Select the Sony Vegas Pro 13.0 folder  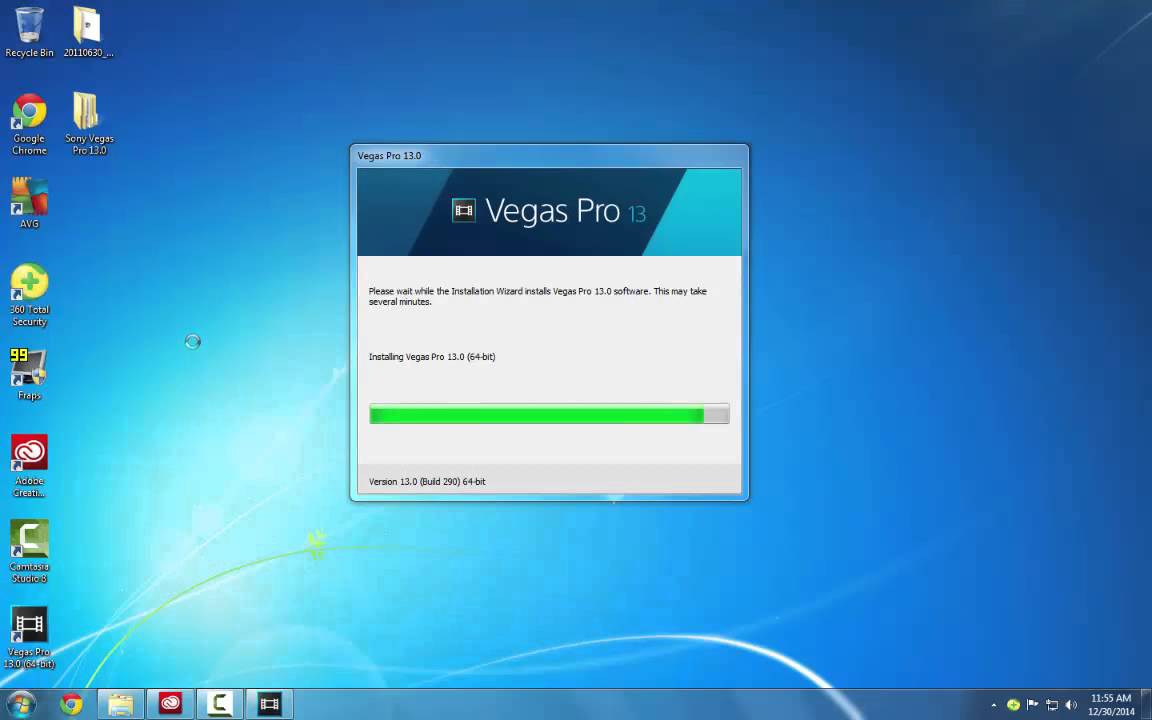pos(89,123)
